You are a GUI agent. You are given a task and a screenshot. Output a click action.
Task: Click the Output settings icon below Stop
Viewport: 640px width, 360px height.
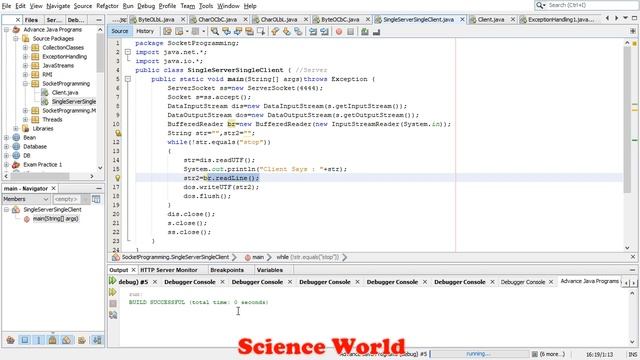click(x=113, y=315)
